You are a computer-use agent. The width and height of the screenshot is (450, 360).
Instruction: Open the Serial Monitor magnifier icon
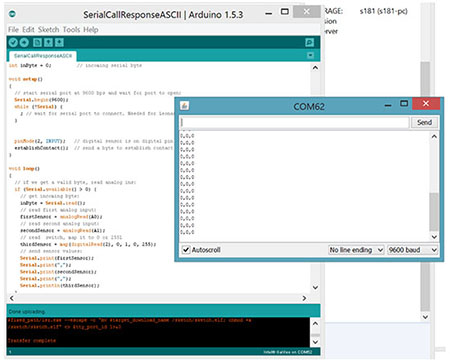coord(309,42)
